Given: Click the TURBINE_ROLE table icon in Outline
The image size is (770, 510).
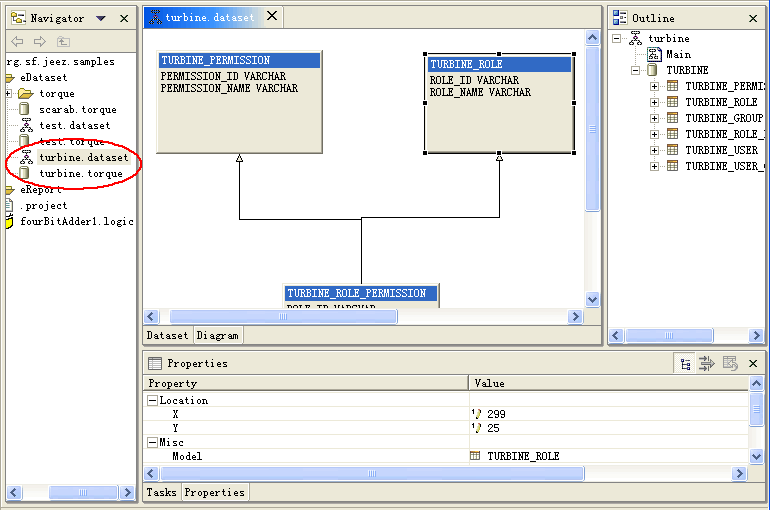Looking at the screenshot, I should tap(672, 102).
